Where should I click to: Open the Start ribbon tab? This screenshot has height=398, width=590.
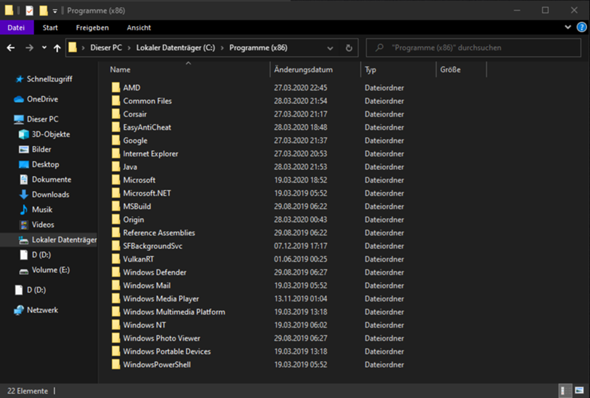50,27
